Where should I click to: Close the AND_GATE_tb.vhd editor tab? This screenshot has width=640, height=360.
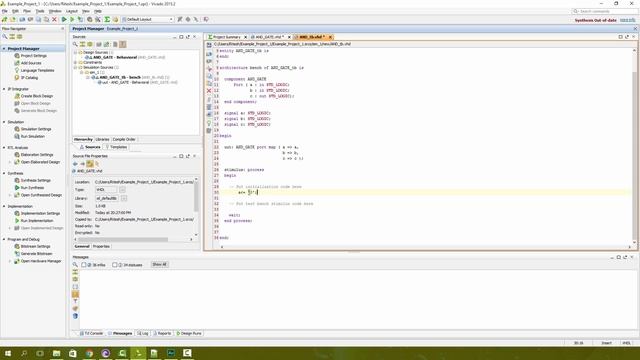click(x=330, y=37)
